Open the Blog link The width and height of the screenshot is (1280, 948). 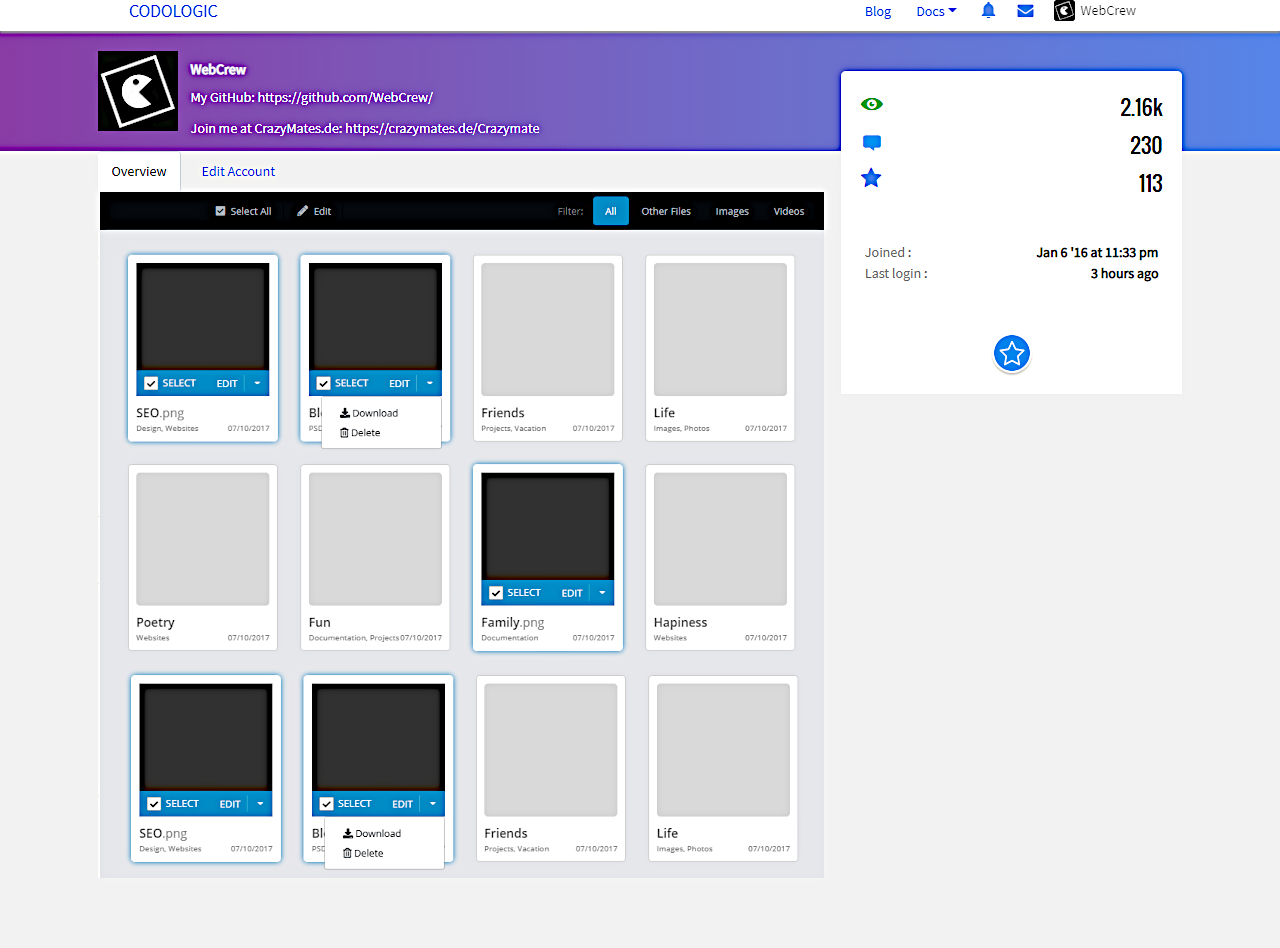point(878,11)
